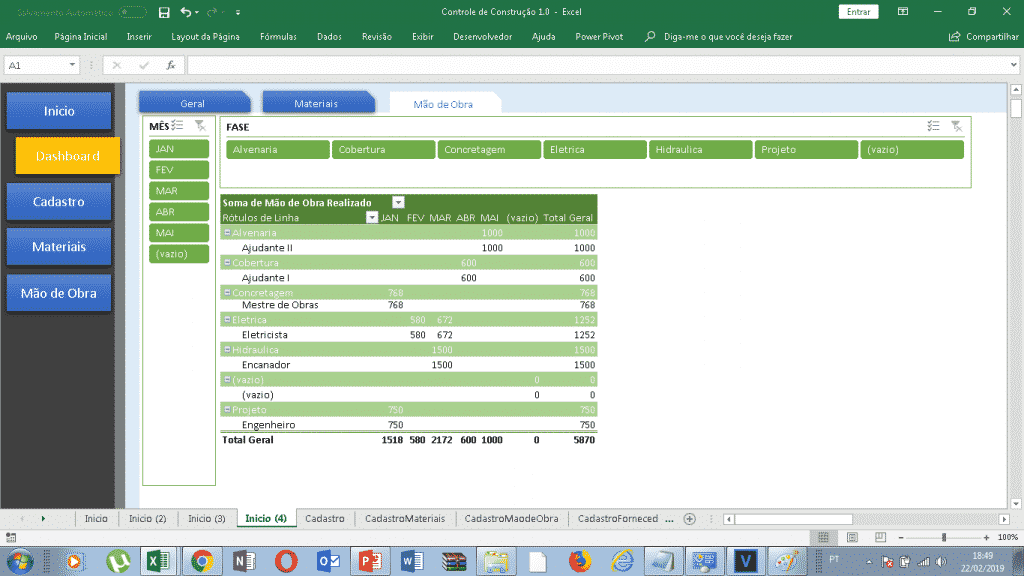The width and height of the screenshot is (1024, 576).
Task: Collapse the Concretagem pivot group
Action: click(227, 293)
